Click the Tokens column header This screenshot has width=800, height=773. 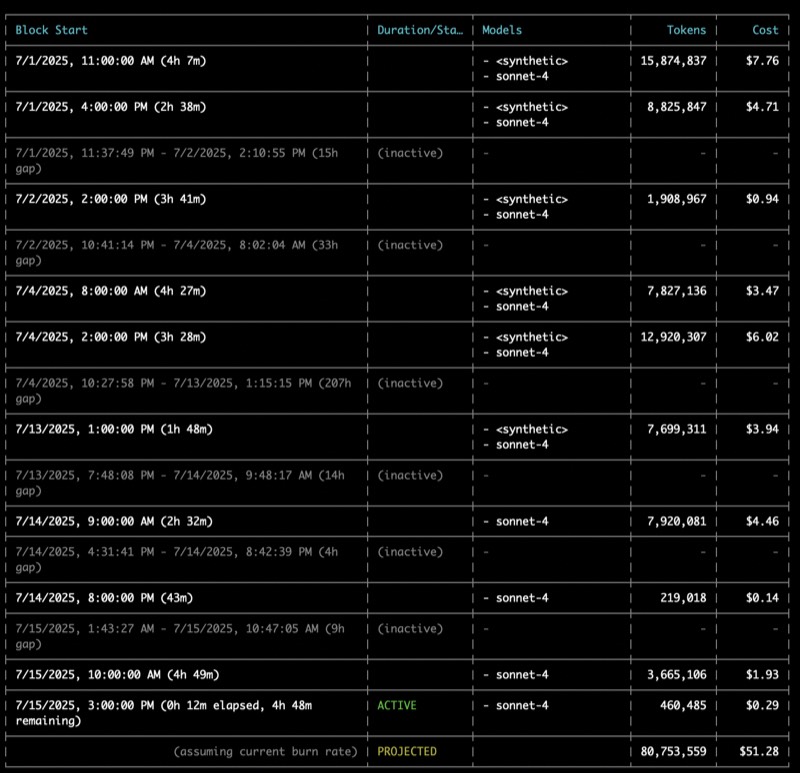(x=686, y=30)
